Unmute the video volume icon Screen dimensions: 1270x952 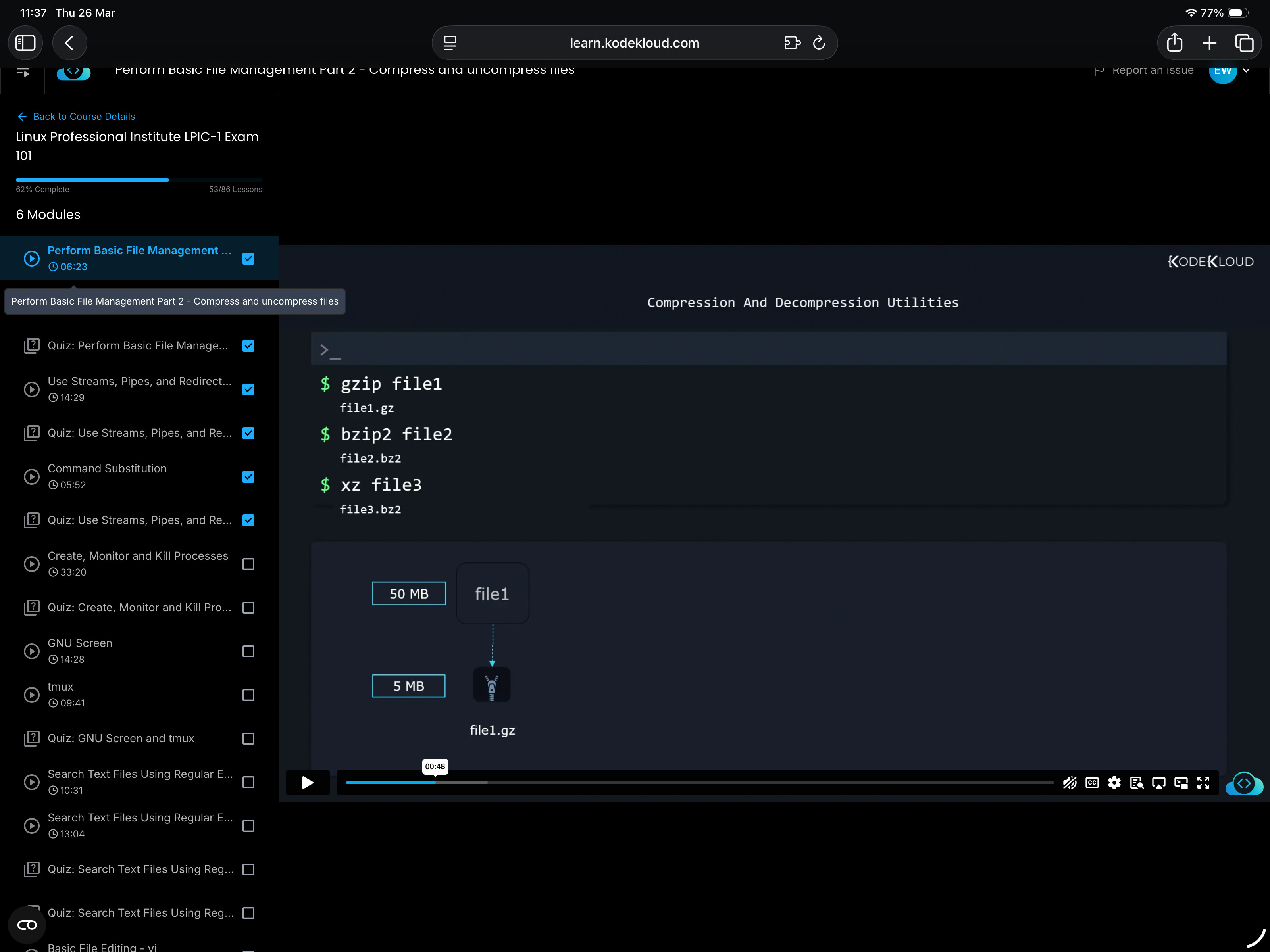click(1070, 783)
